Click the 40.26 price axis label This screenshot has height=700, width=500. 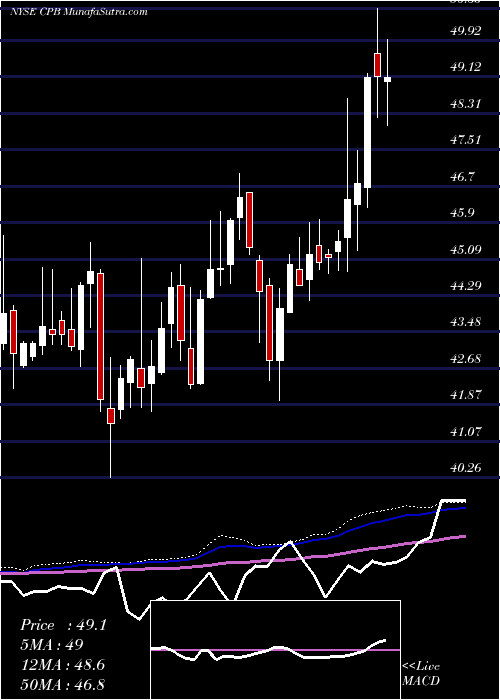(466, 467)
